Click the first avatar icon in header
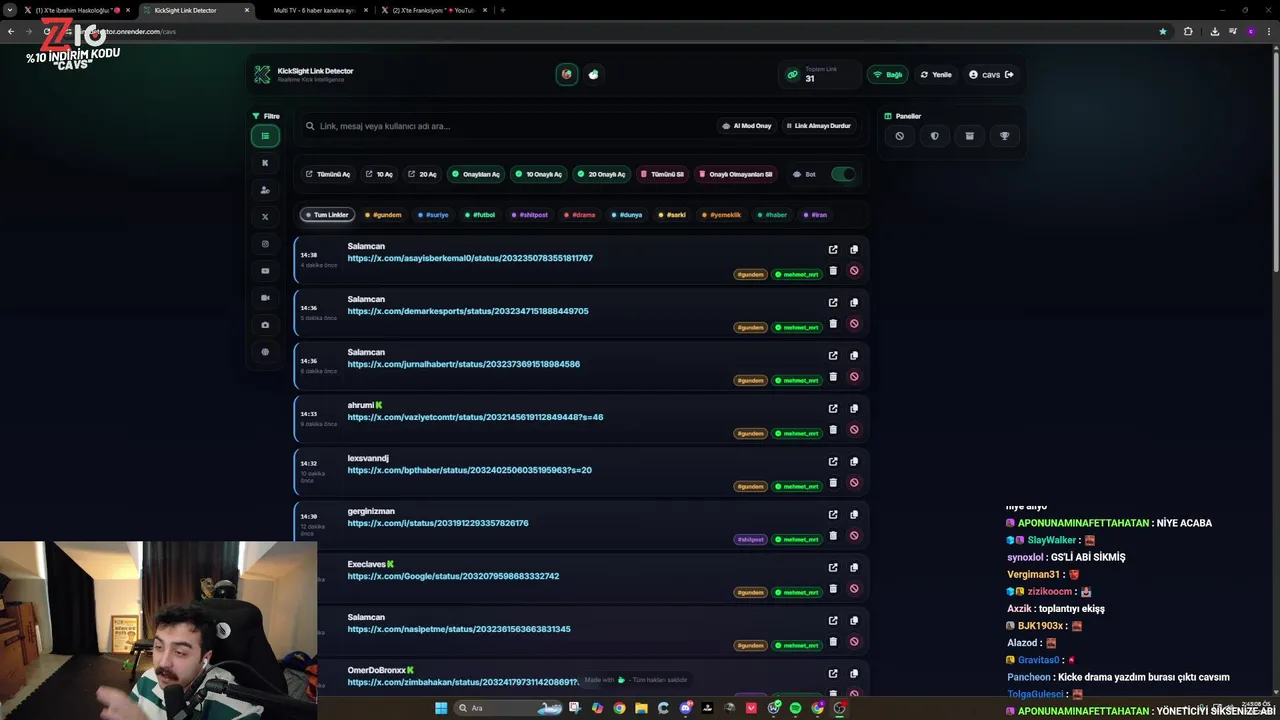1280x720 pixels. (567, 75)
